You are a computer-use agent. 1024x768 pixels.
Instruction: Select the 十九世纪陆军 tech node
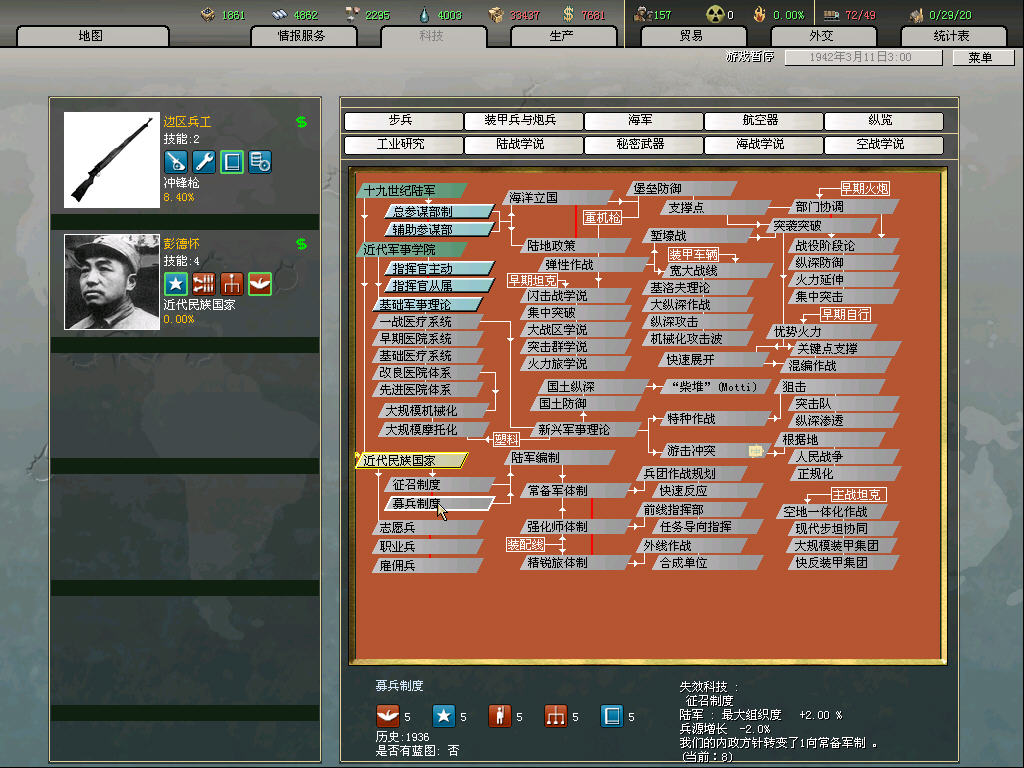[x=411, y=191]
